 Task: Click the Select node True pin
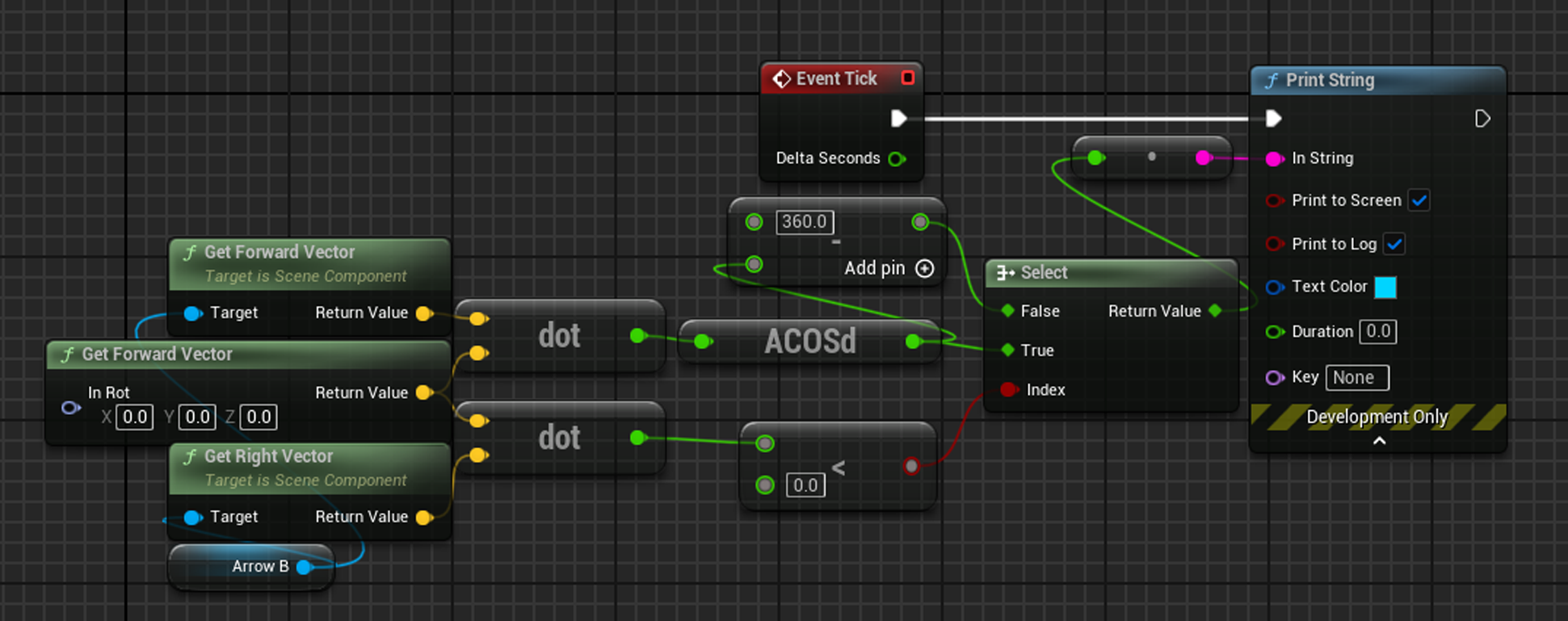(x=1007, y=350)
